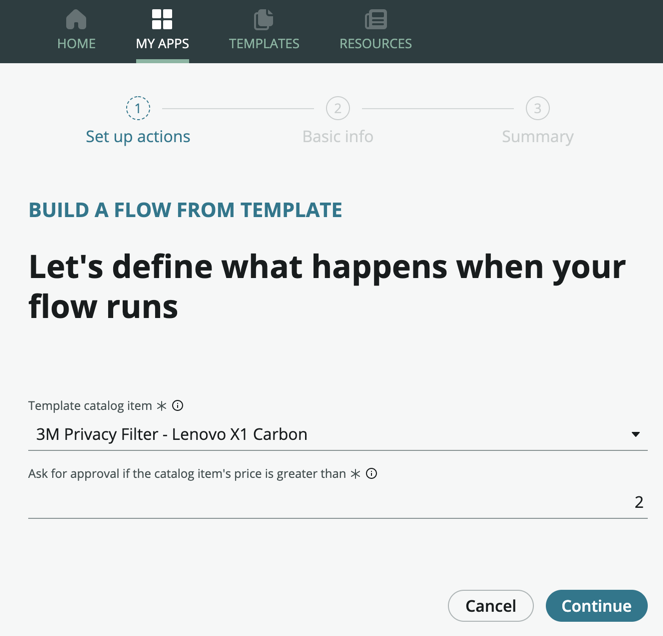
Task: Select the MY APPS tab label
Action: coord(162,44)
